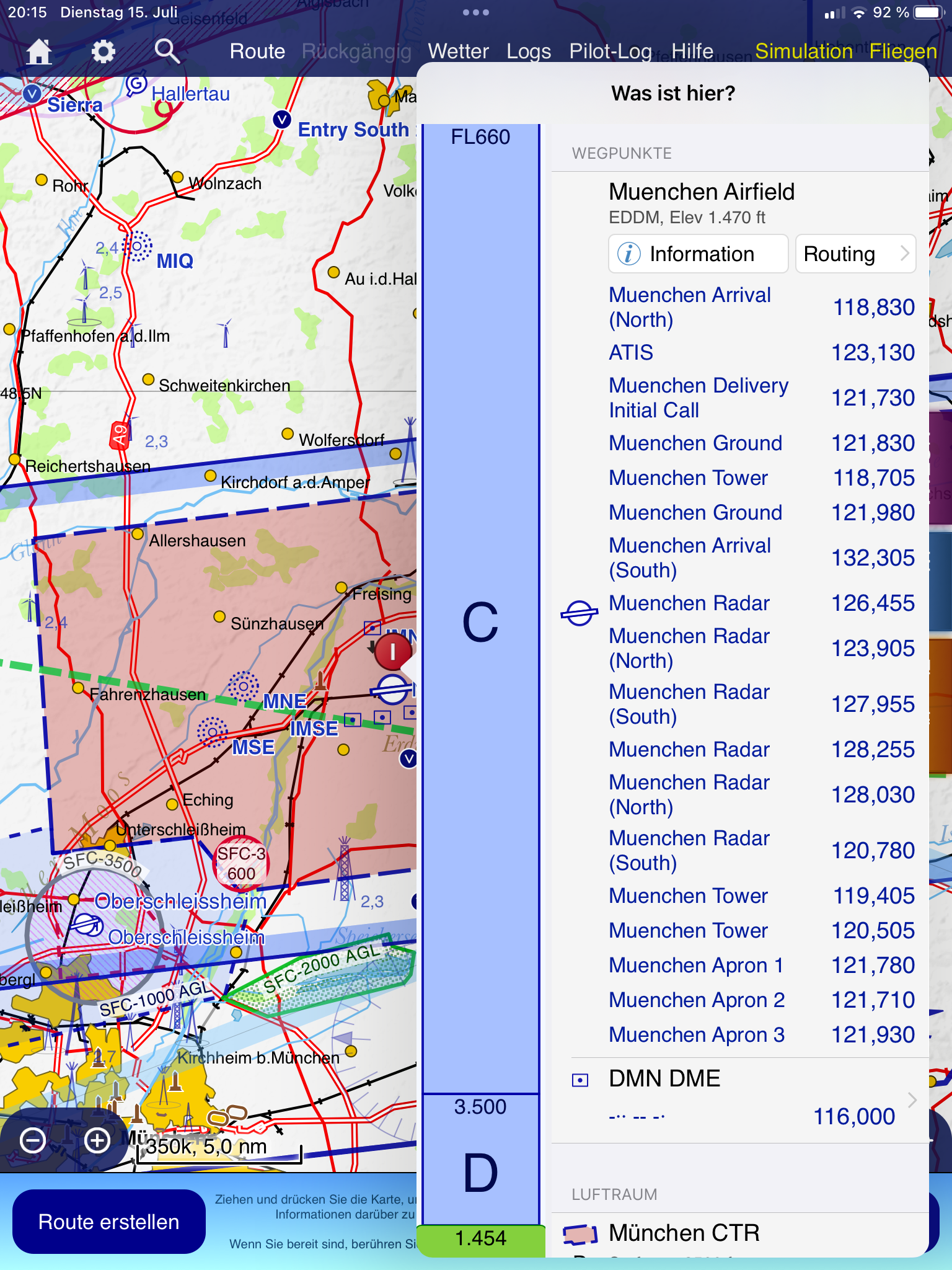
Task: Zoom in the map with plus button
Action: pyautogui.click(x=97, y=1140)
